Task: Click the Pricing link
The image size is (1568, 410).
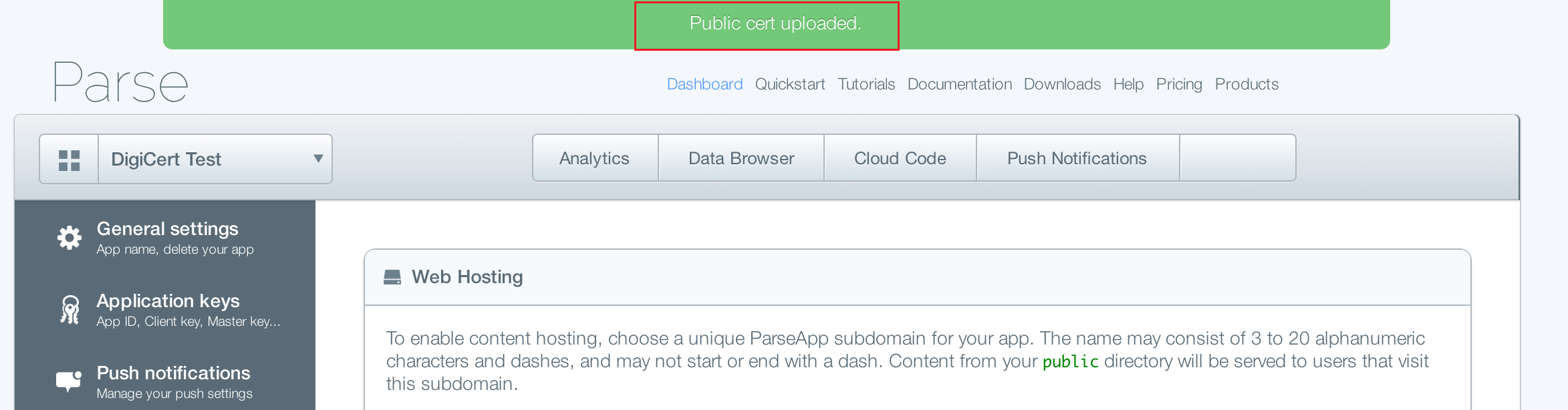Action: 1179,84
